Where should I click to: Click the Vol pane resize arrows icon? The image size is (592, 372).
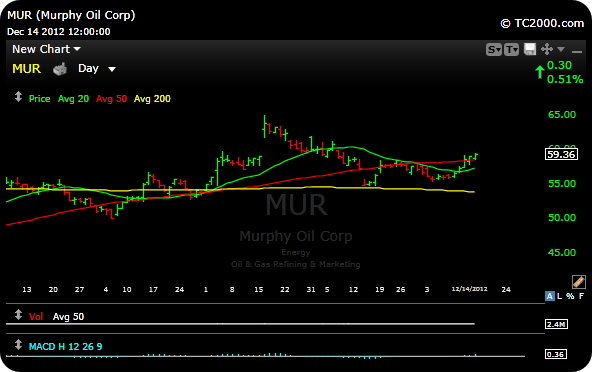pyautogui.click(x=18, y=315)
